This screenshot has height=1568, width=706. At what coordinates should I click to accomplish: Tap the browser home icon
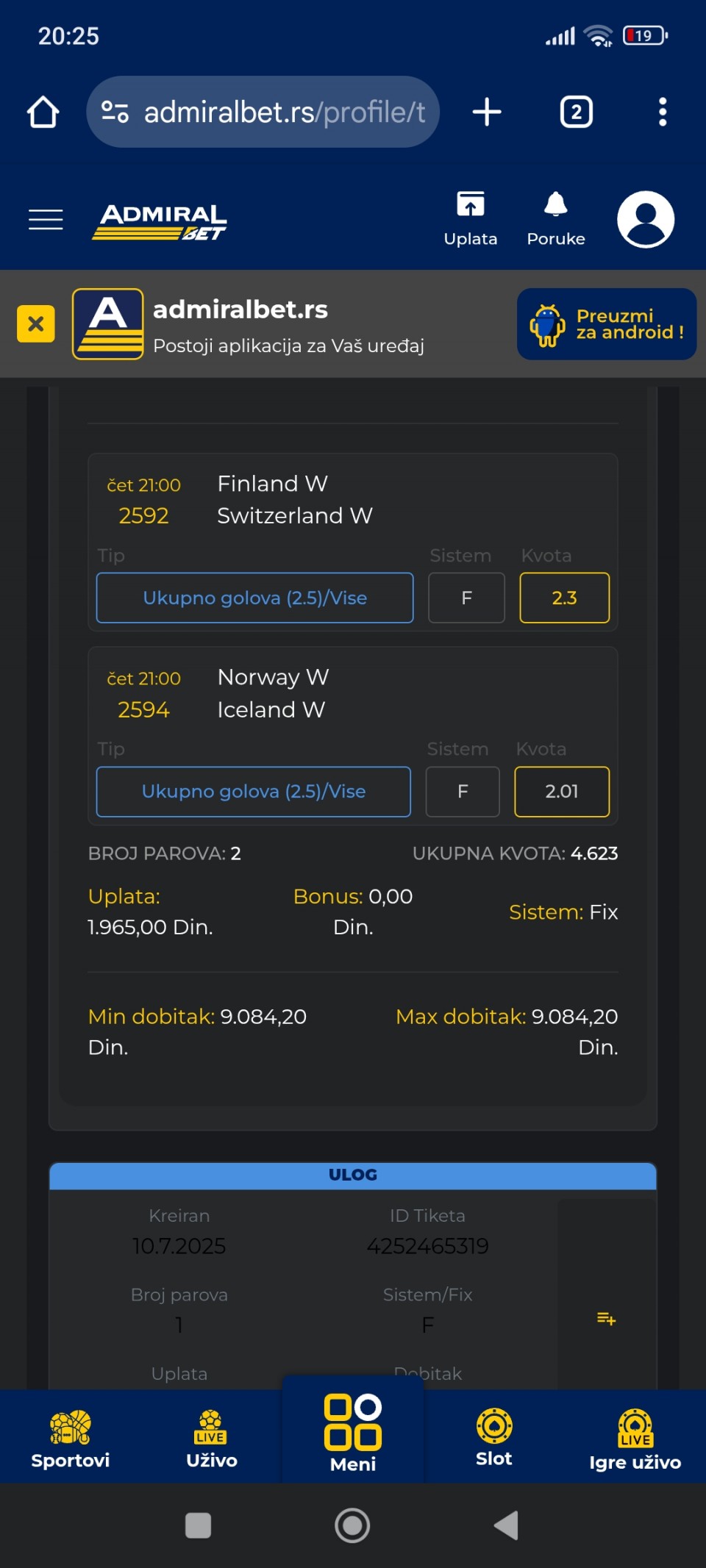[x=43, y=112]
